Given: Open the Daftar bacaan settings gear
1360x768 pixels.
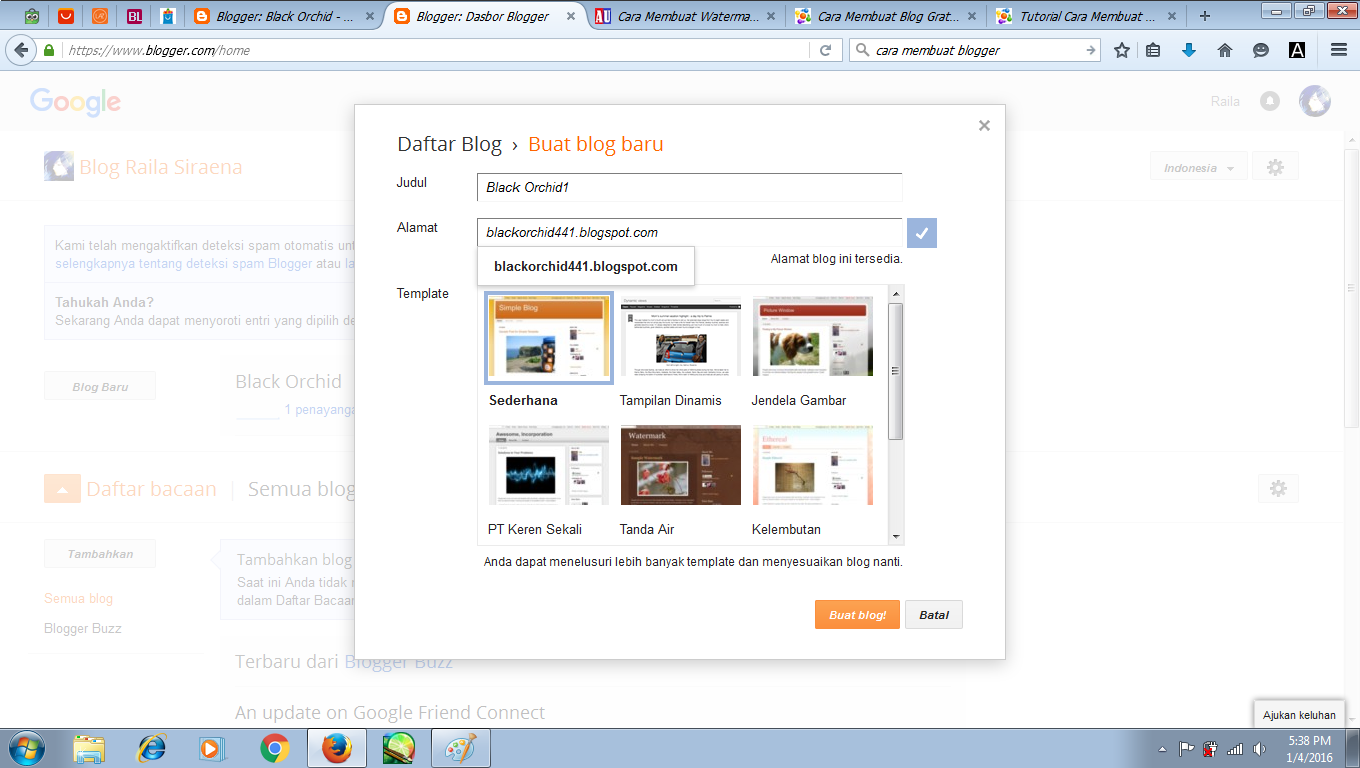Looking at the screenshot, I should (1277, 488).
